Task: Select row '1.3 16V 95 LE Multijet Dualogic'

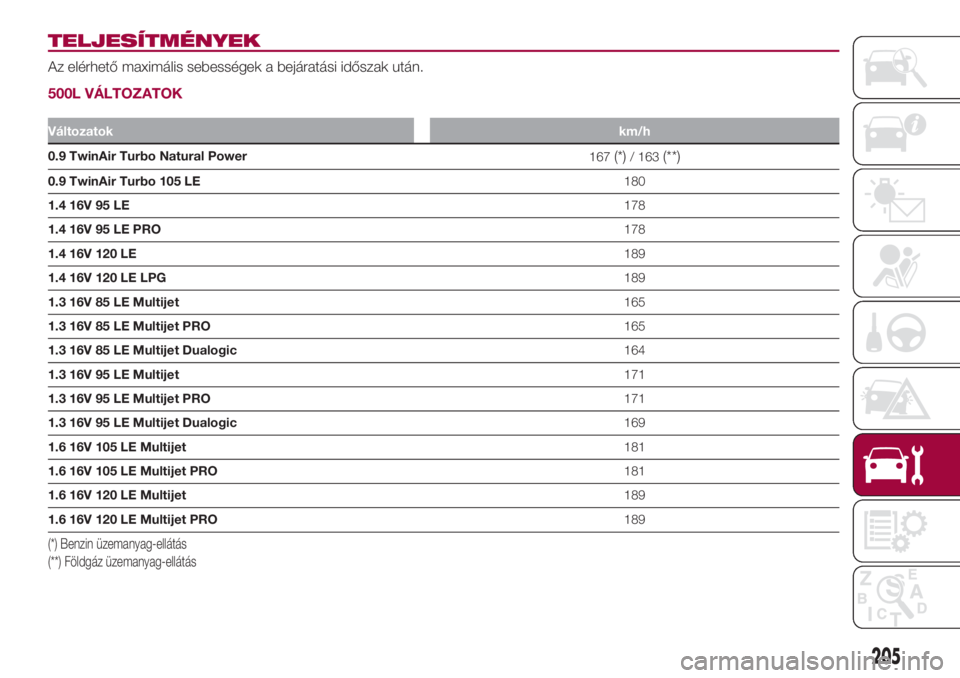Action: pyautogui.click(x=443, y=423)
